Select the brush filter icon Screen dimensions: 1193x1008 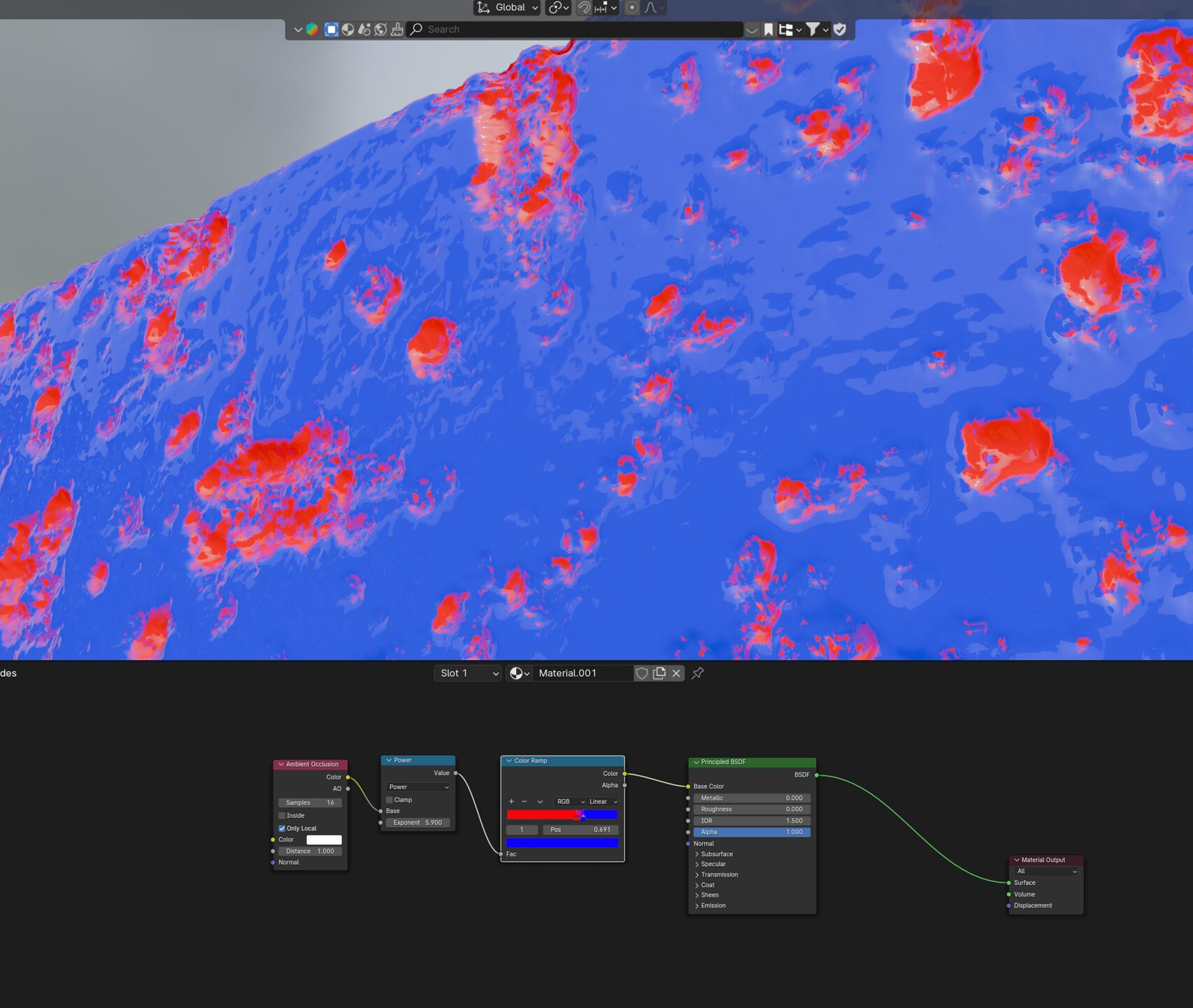click(397, 29)
